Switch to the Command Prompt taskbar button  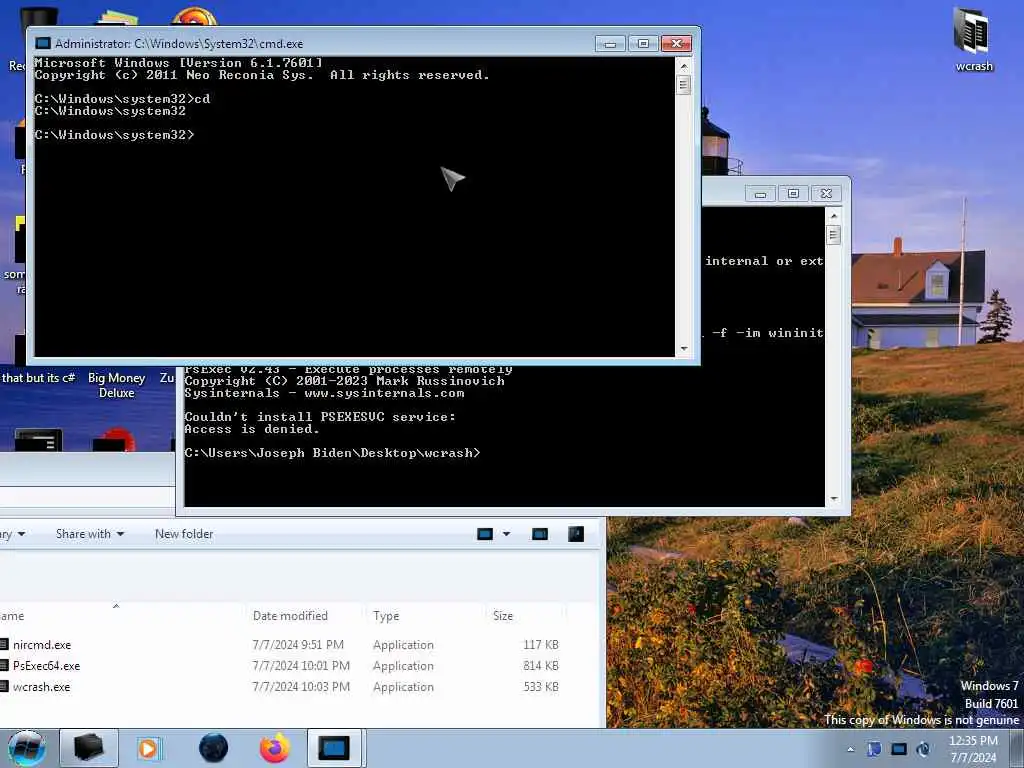[x=334, y=748]
